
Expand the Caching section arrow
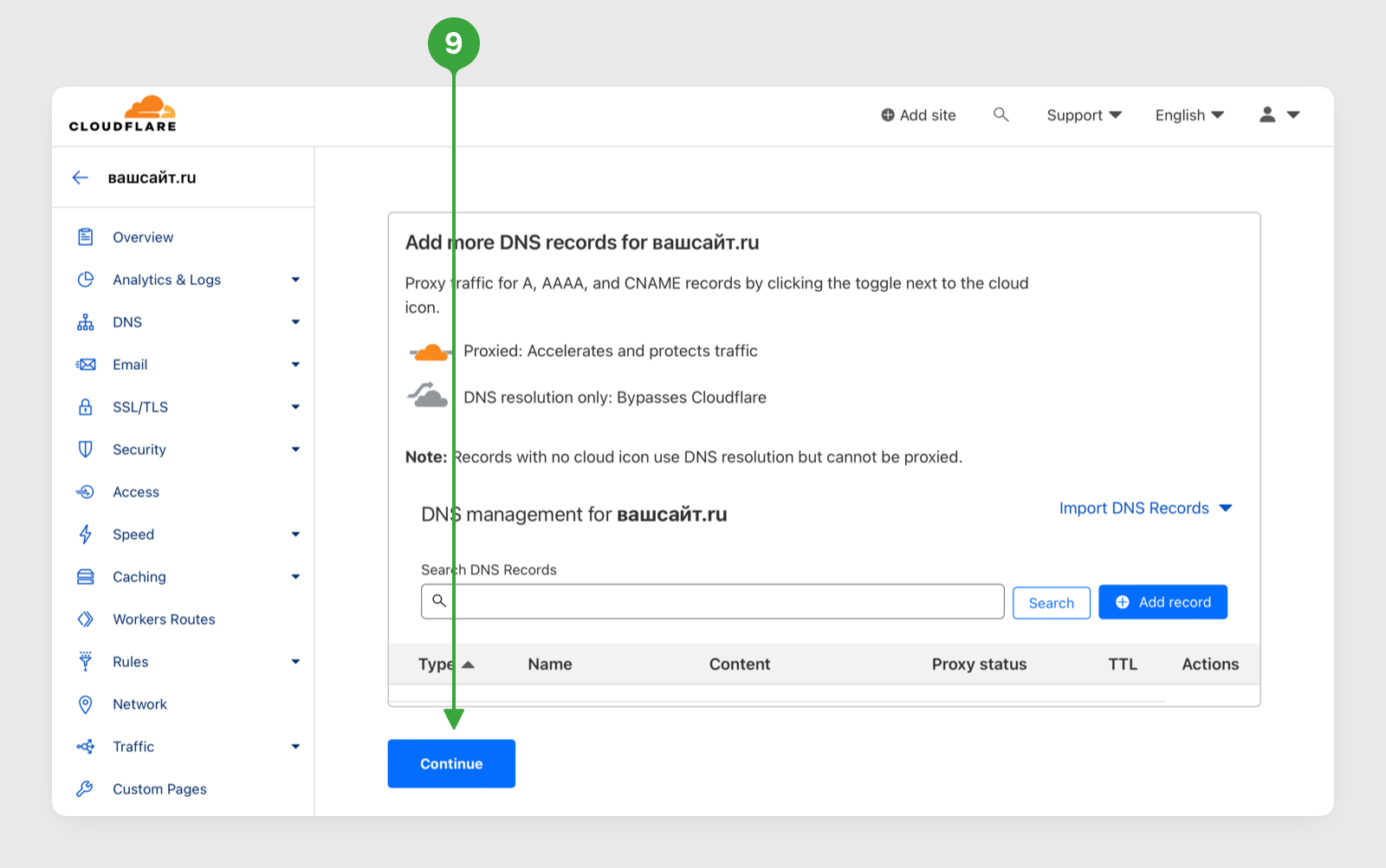[x=295, y=577]
